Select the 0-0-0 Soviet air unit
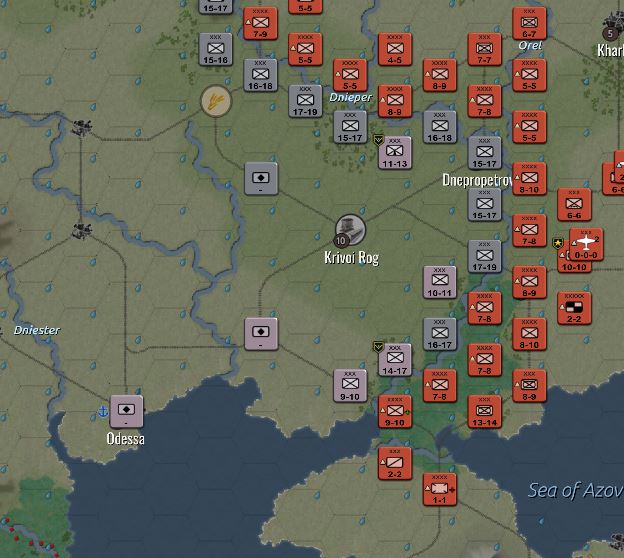Viewport: 624px width, 558px height. pos(586,245)
